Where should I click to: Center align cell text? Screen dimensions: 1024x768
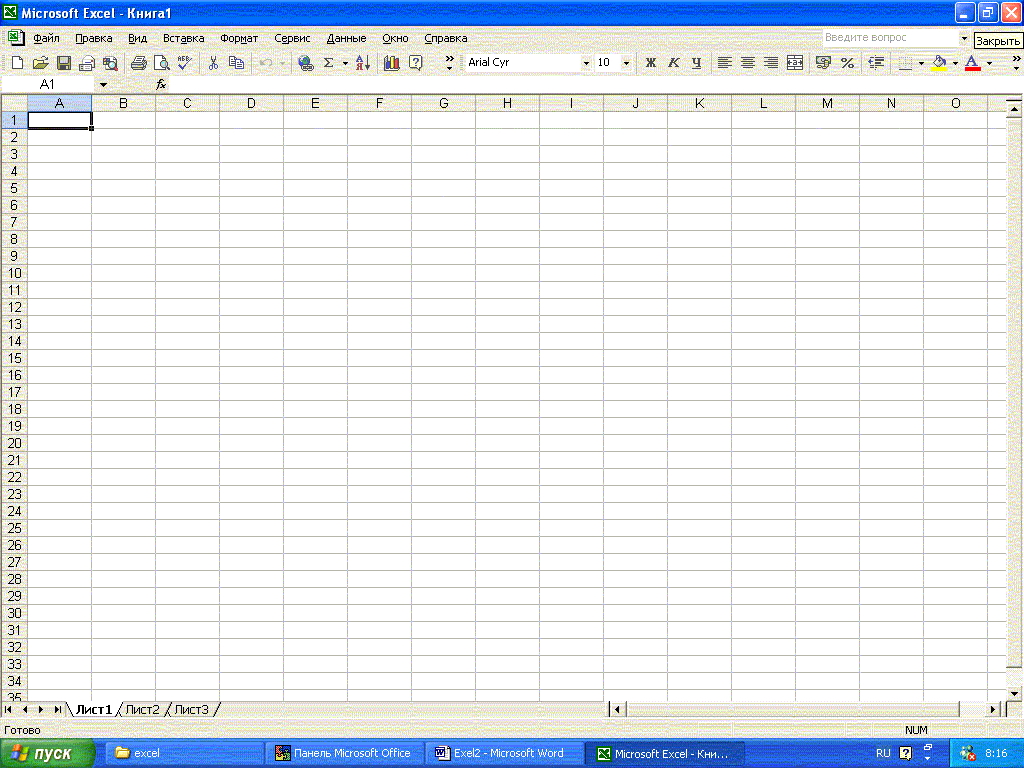[x=748, y=63]
